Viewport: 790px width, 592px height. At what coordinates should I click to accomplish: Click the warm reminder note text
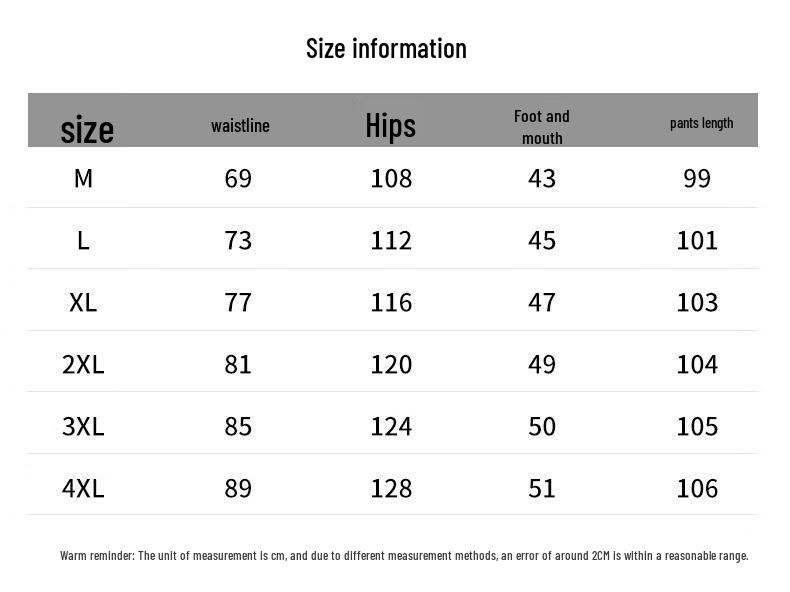[404, 556]
